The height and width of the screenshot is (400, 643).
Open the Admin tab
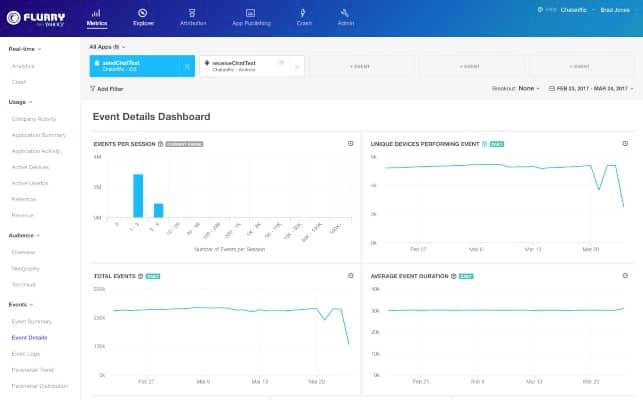pos(345,18)
